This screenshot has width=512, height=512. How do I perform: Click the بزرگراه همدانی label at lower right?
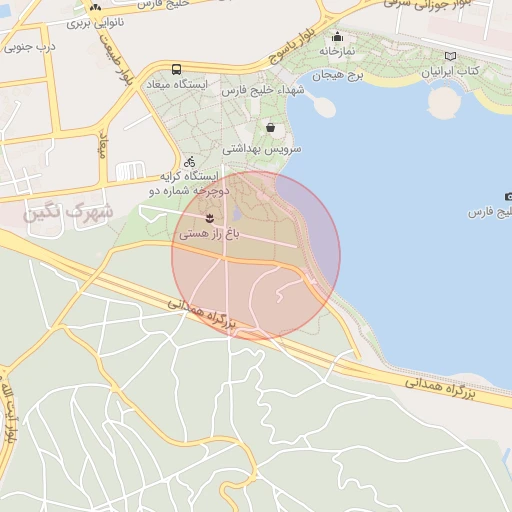coord(440,388)
